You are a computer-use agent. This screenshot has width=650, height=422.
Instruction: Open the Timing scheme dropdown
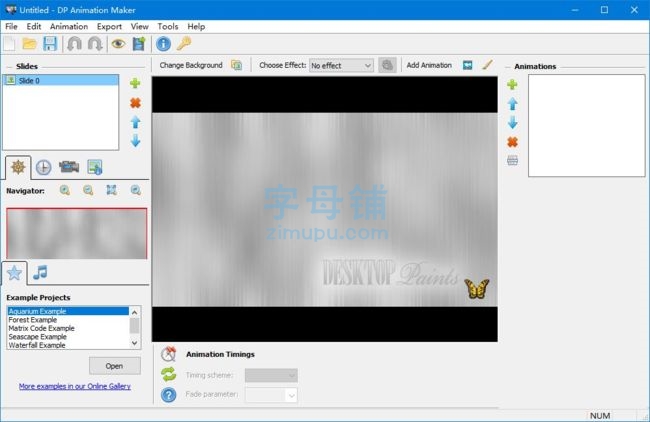(x=271, y=375)
